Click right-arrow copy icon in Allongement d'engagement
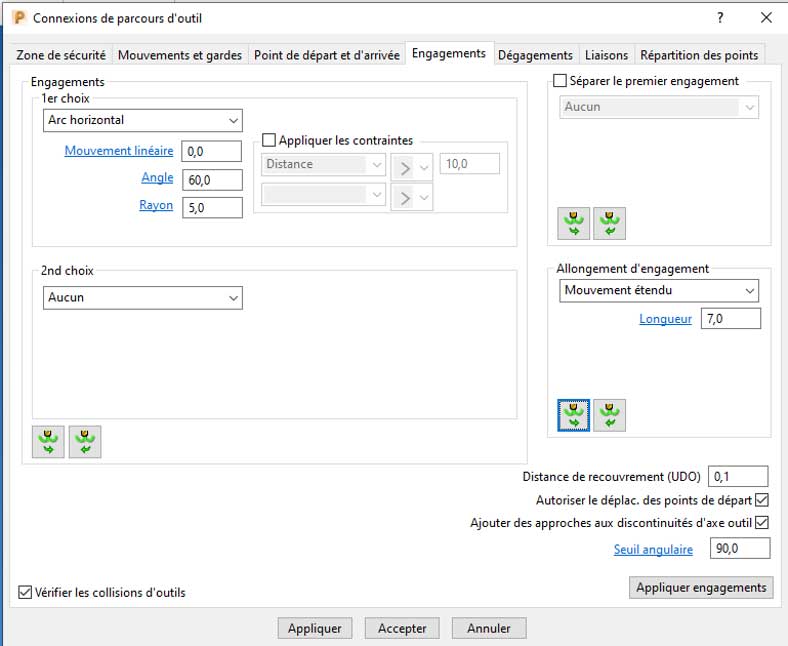The width and height of the screenshot is (788, 646). [573, 414]
